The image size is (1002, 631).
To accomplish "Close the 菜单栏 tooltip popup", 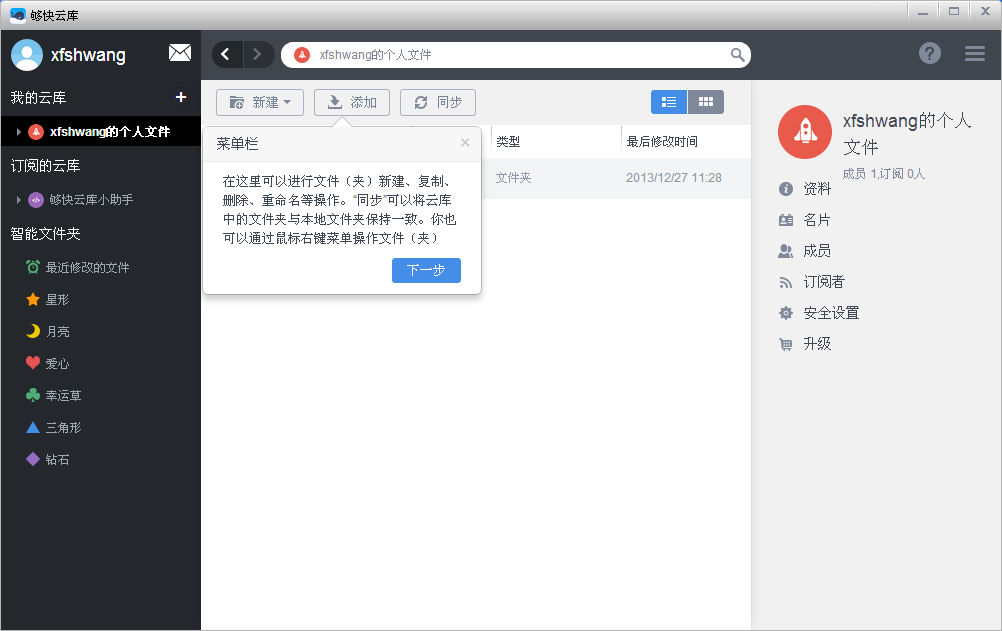I will (x=465, y=143).
